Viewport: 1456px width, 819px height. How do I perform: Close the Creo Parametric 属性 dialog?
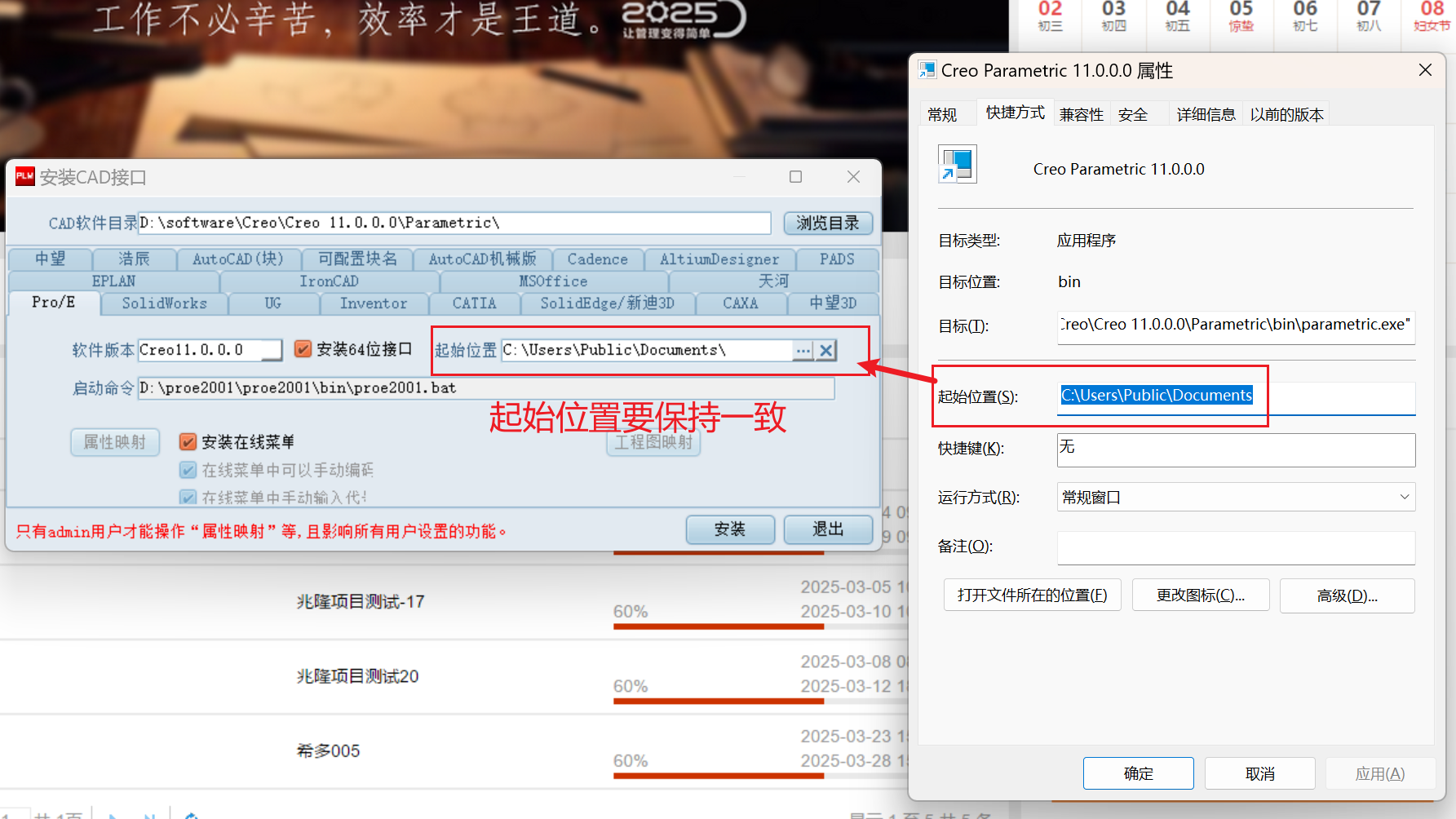(x=1425, y=70)
